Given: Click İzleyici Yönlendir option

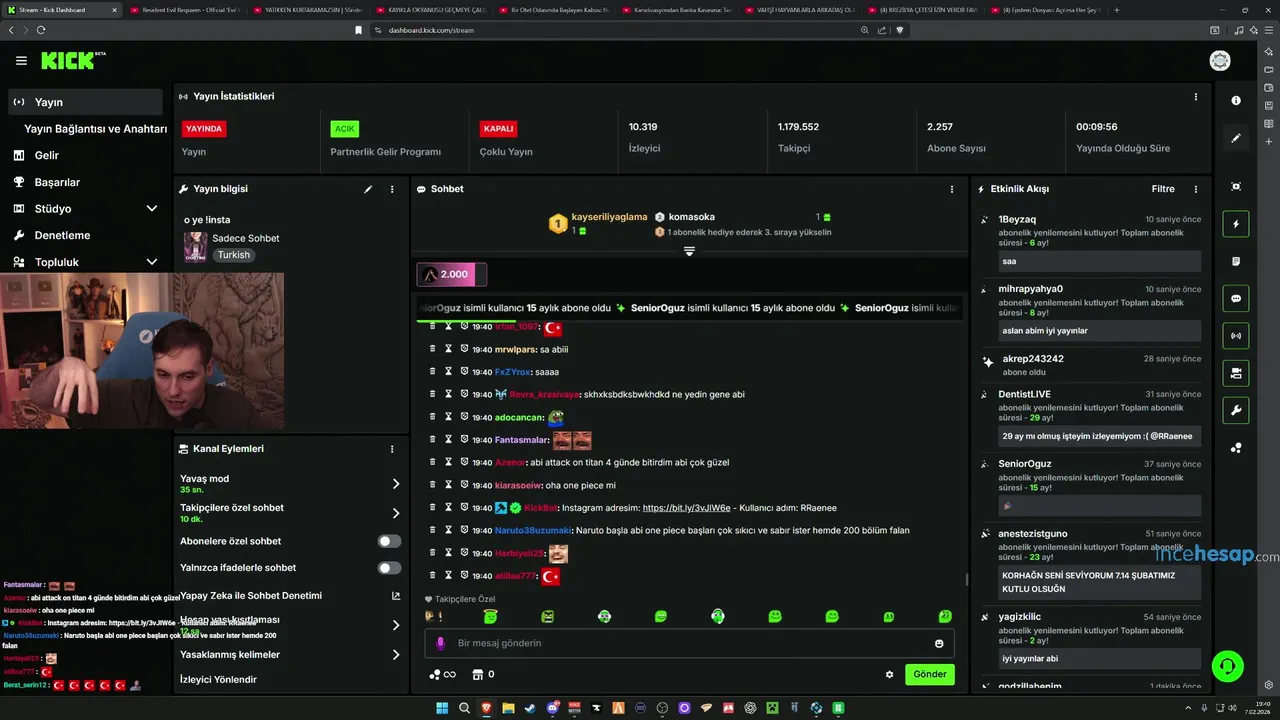Looking at the screenshot, I should 218,680.
